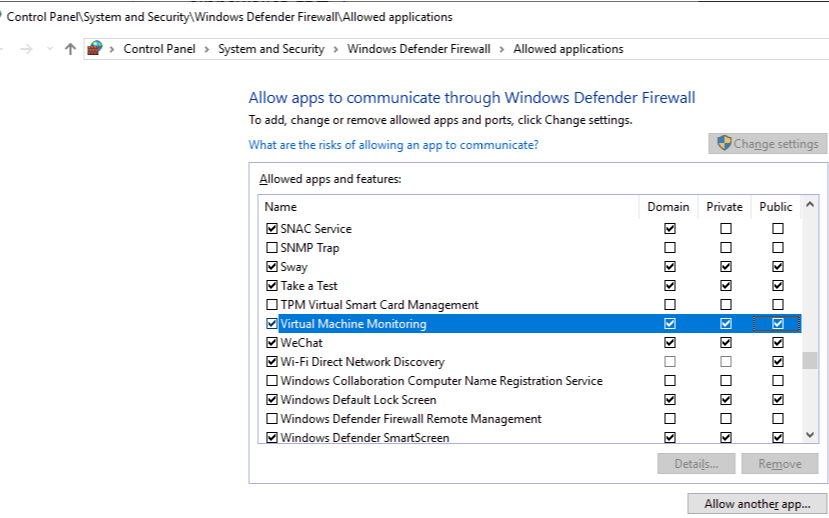Screen dimensions: 829x518
Task: Open the risks of allowing an app link
Action: pyautogui.click(x=393, y=145)
